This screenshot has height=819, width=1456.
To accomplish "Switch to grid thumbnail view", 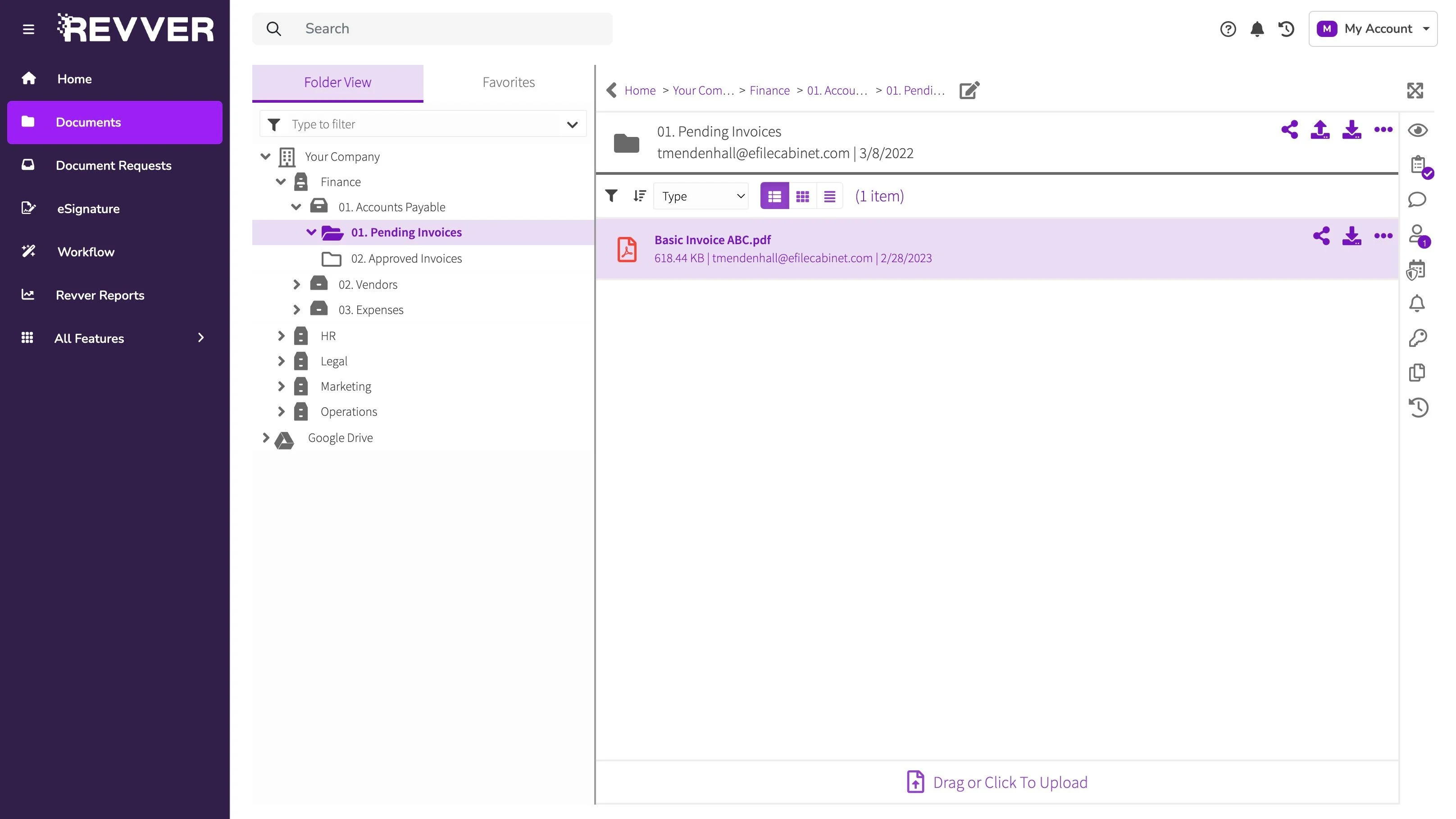I will (x=802, y=196).
